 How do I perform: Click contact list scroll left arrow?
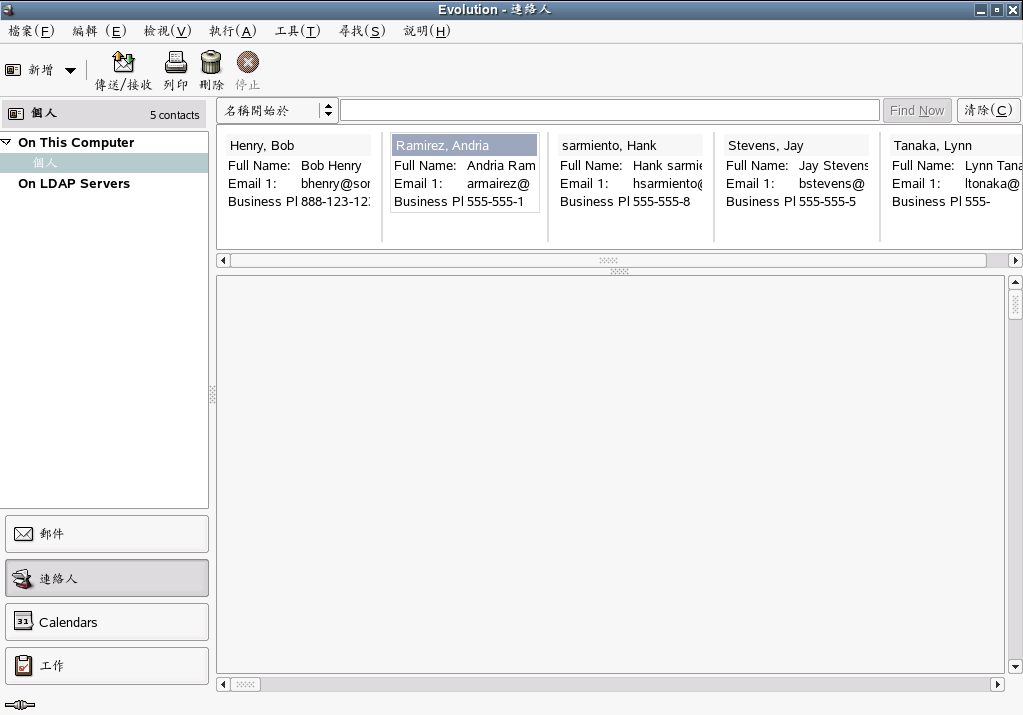[223, 261]
